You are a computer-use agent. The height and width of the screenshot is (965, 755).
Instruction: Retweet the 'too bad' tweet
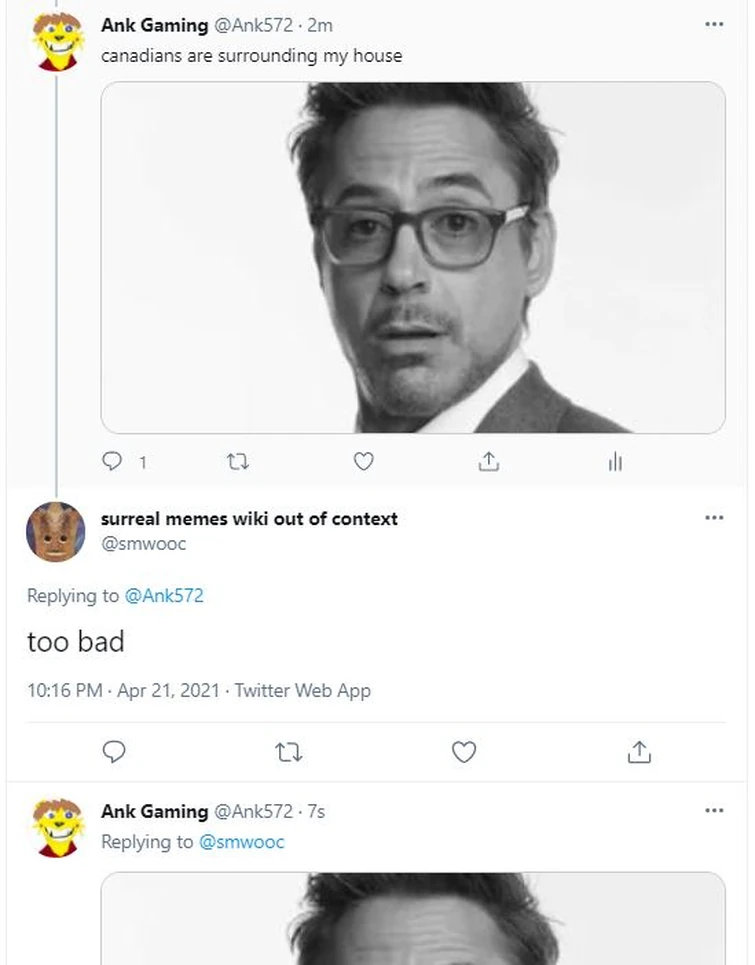289,752
